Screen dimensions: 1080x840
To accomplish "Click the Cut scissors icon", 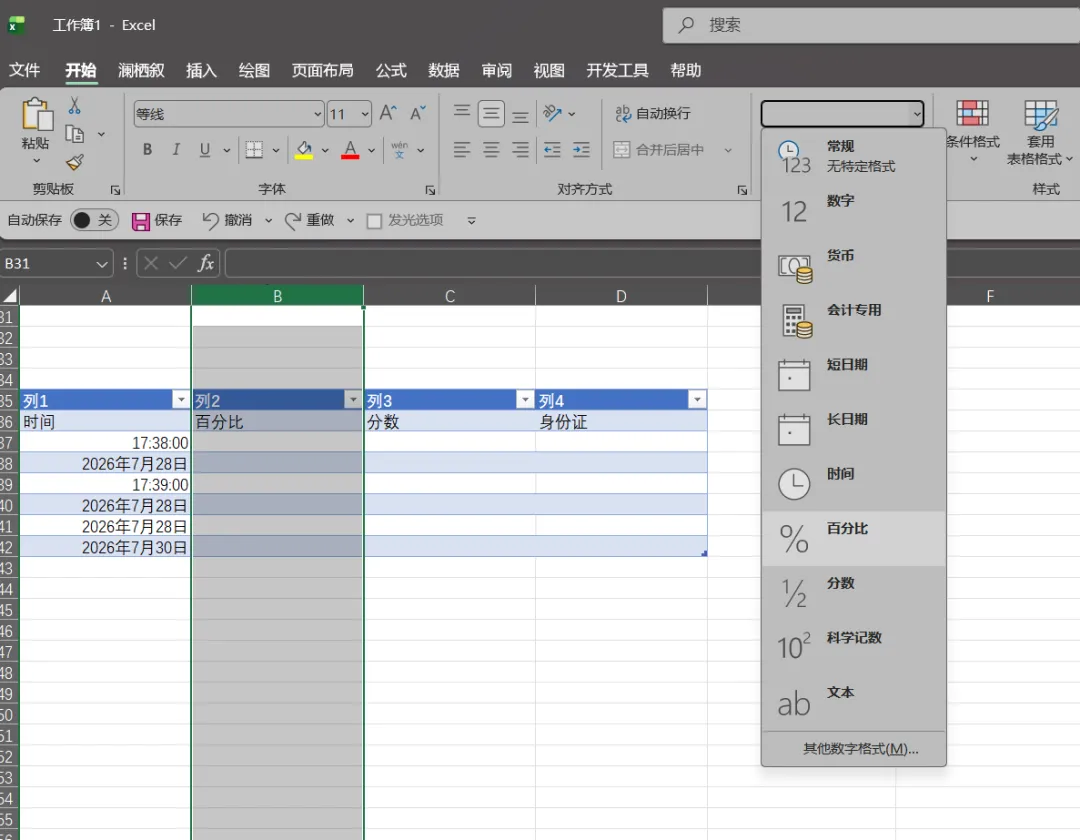I will [x=74, y=105].
